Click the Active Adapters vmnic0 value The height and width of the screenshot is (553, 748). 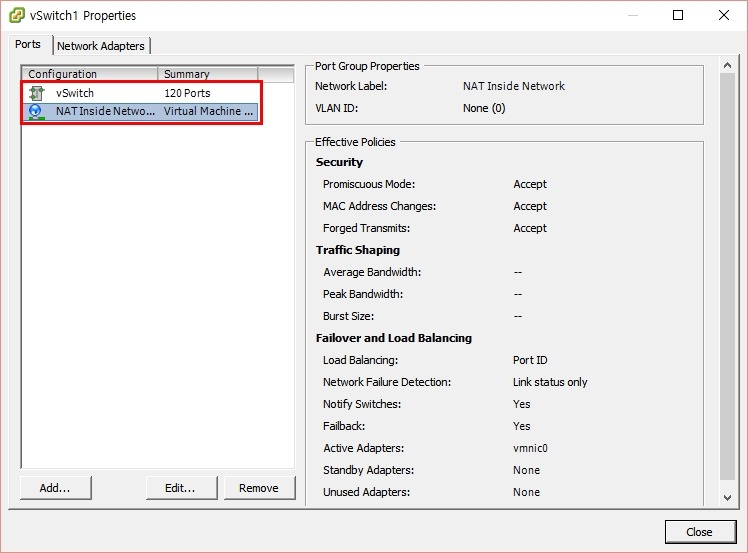pos(530,448)
